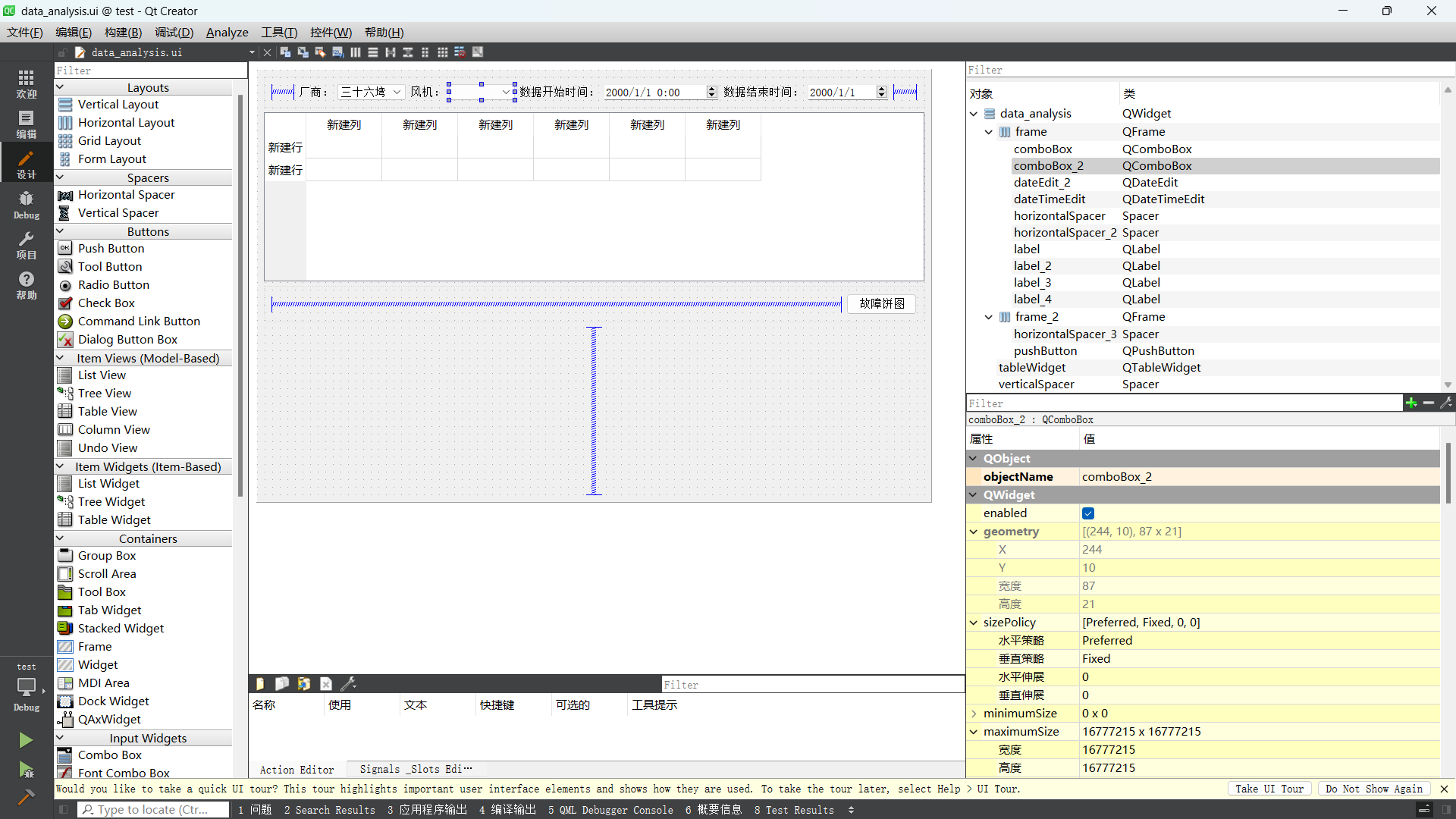Open the 三十六垮 combo box
1456x819 pixels.
pyautogui.click(x=371, y=92)
